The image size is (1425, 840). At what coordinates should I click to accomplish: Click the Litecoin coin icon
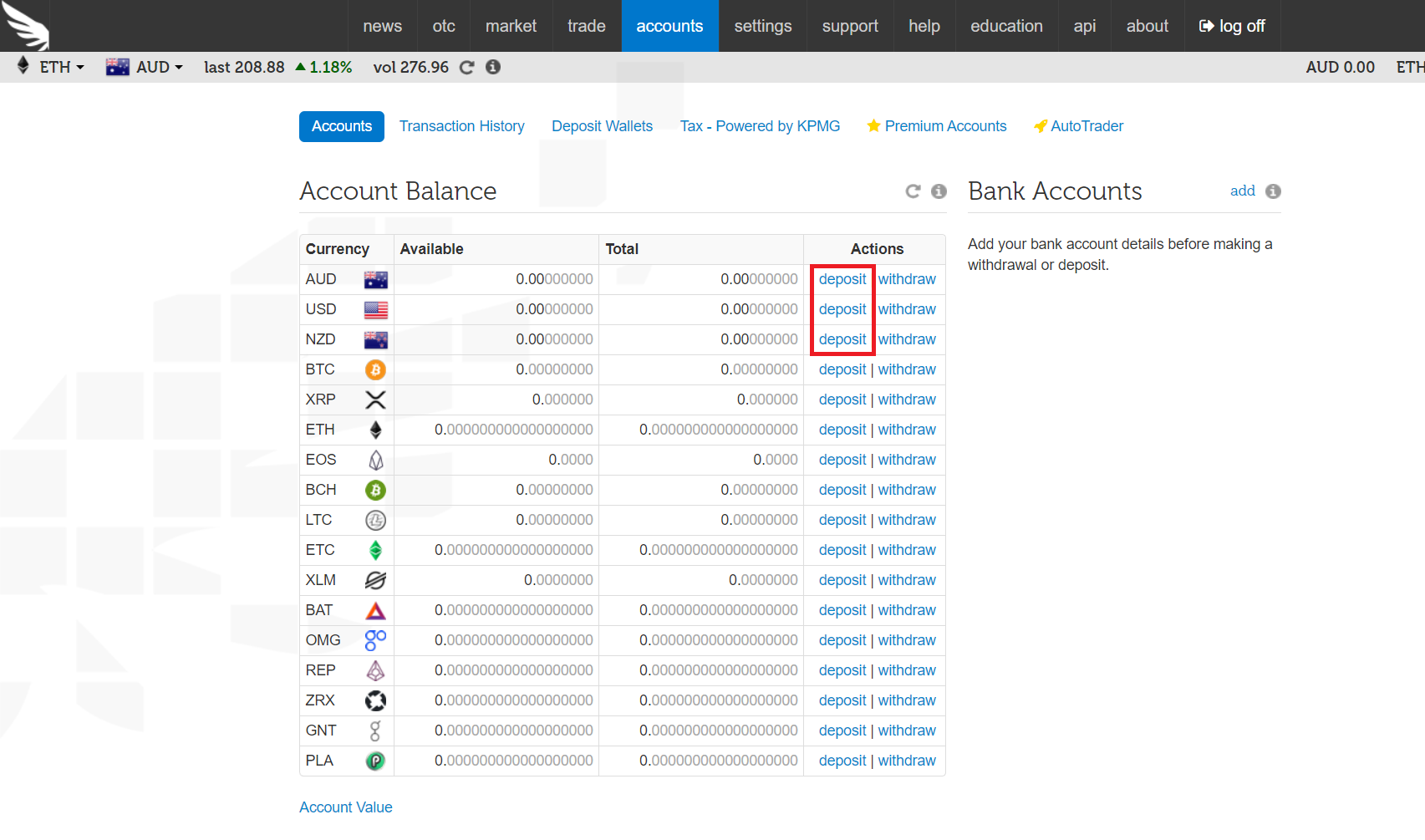click(x=375, y=520)
